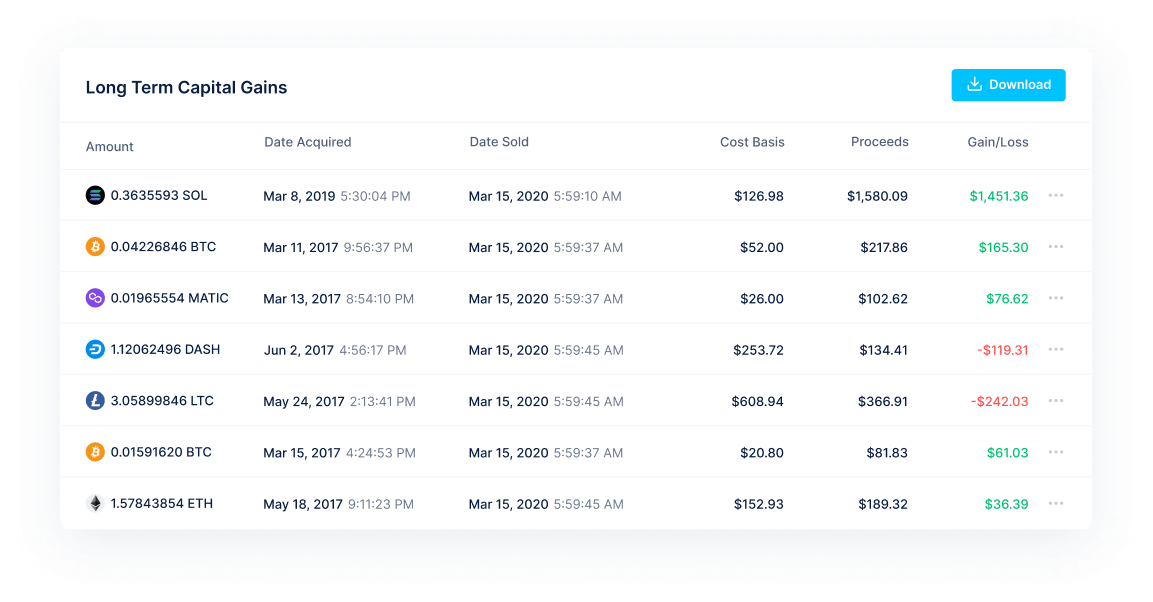Click the Bitcoin icon on the 0.01591620 BTC row

pyautogui.click(x=95, y=452)
